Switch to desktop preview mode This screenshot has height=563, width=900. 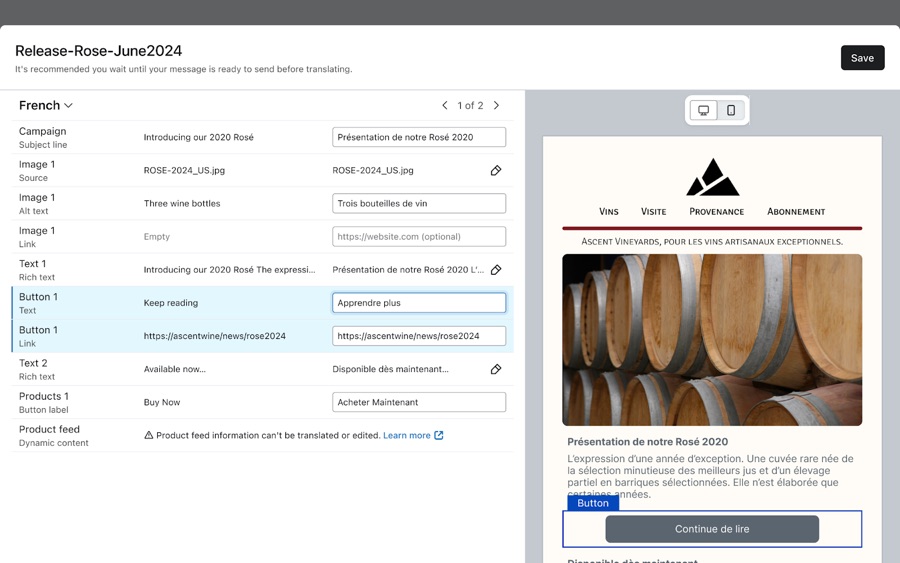704,111
